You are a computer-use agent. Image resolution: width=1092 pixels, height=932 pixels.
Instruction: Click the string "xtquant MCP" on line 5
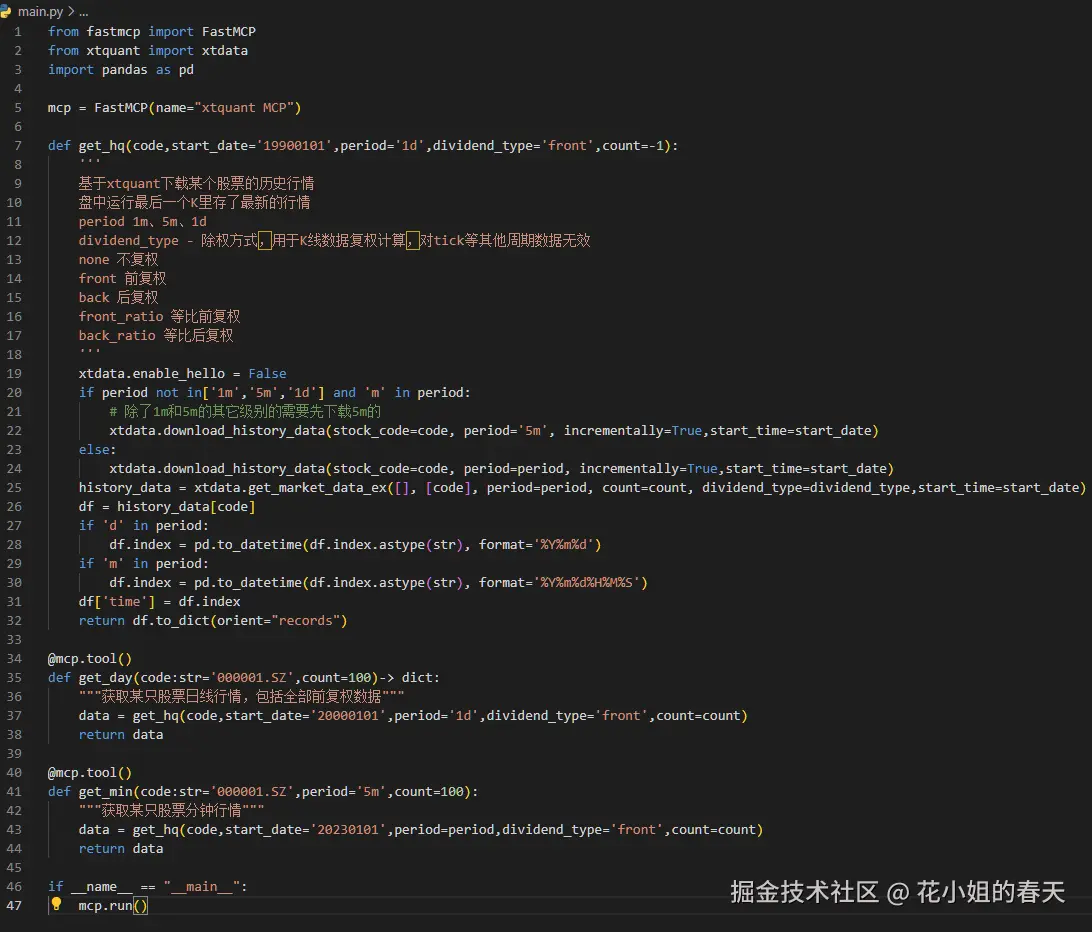click(244, 107)
